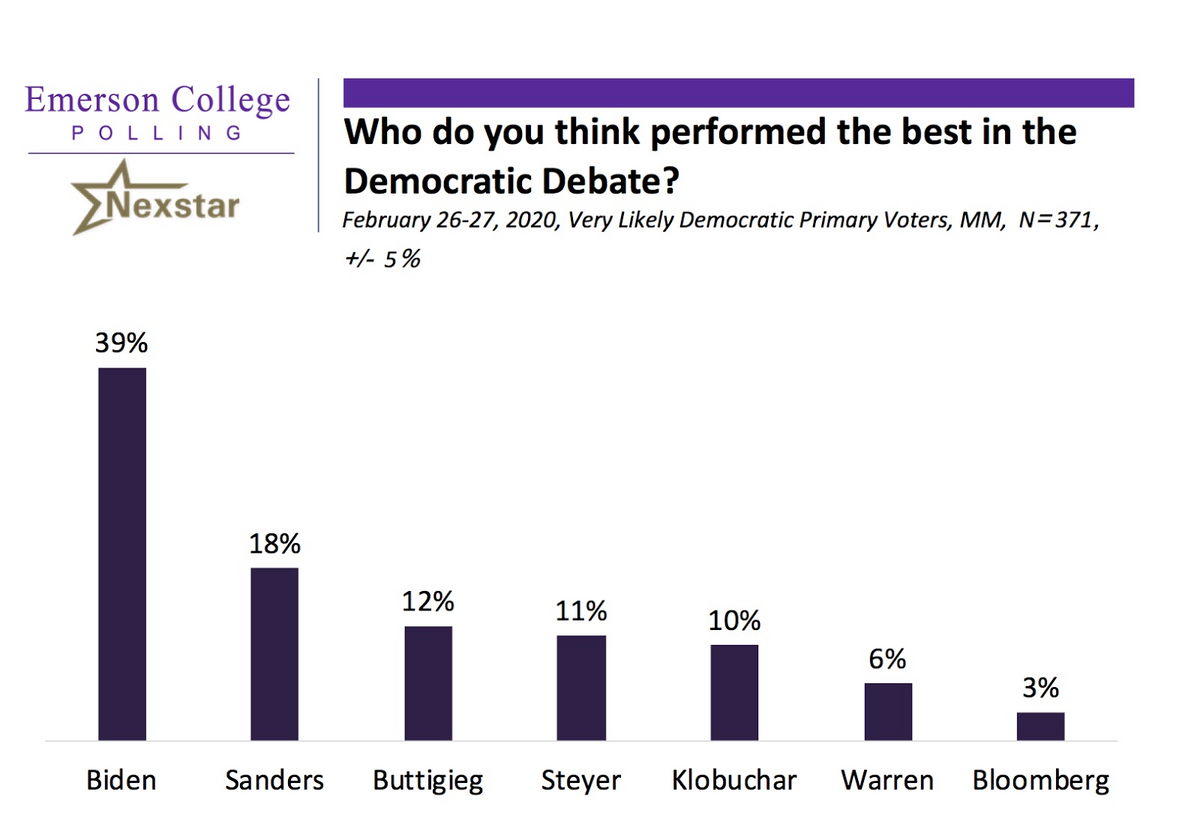
Task: Click the Emerson College Polling logo text
Action: pyautogui.click(x=158, y=112)
